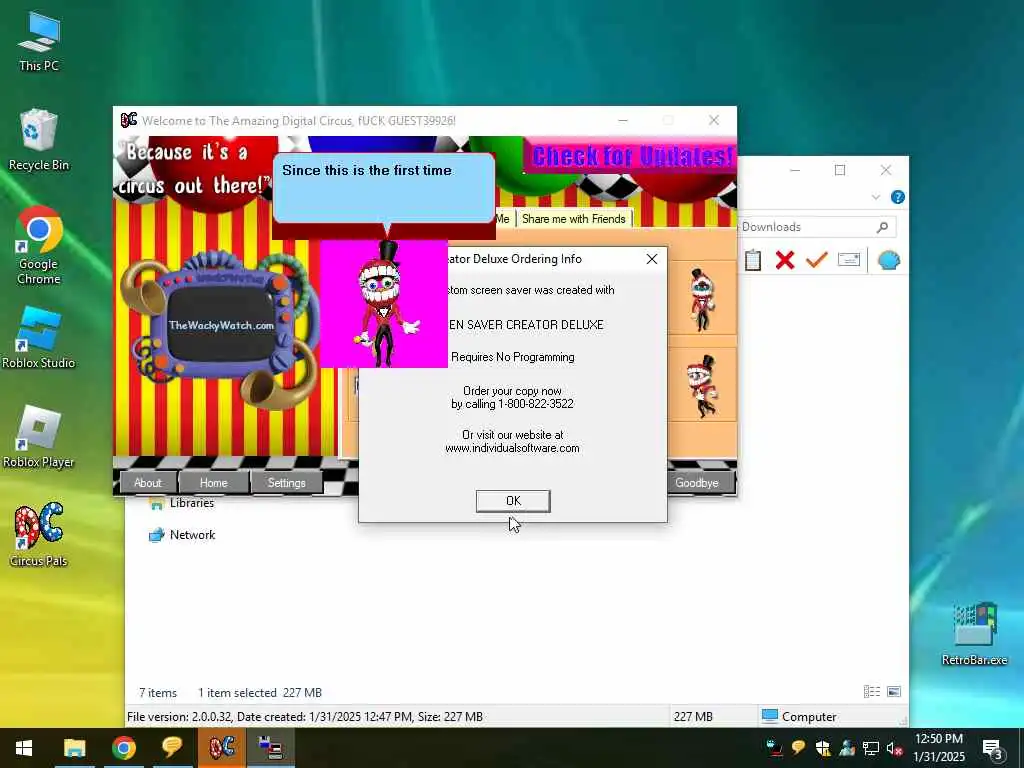Click the search magnifier icon in Explorer
Viewport: 1024px width, 768px height.
(x=882, y=227)
